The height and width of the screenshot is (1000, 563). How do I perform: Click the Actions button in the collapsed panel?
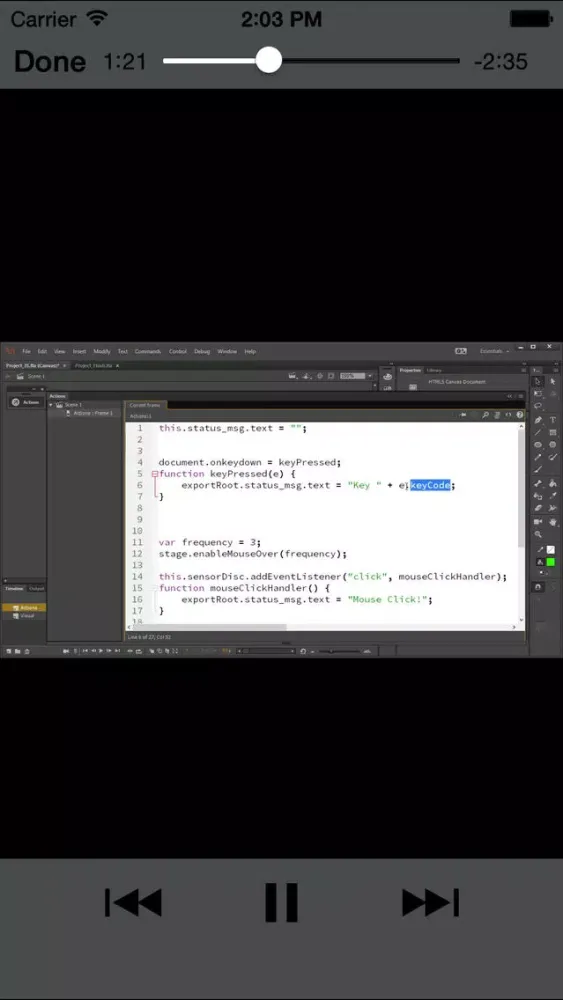pos(26,402)
